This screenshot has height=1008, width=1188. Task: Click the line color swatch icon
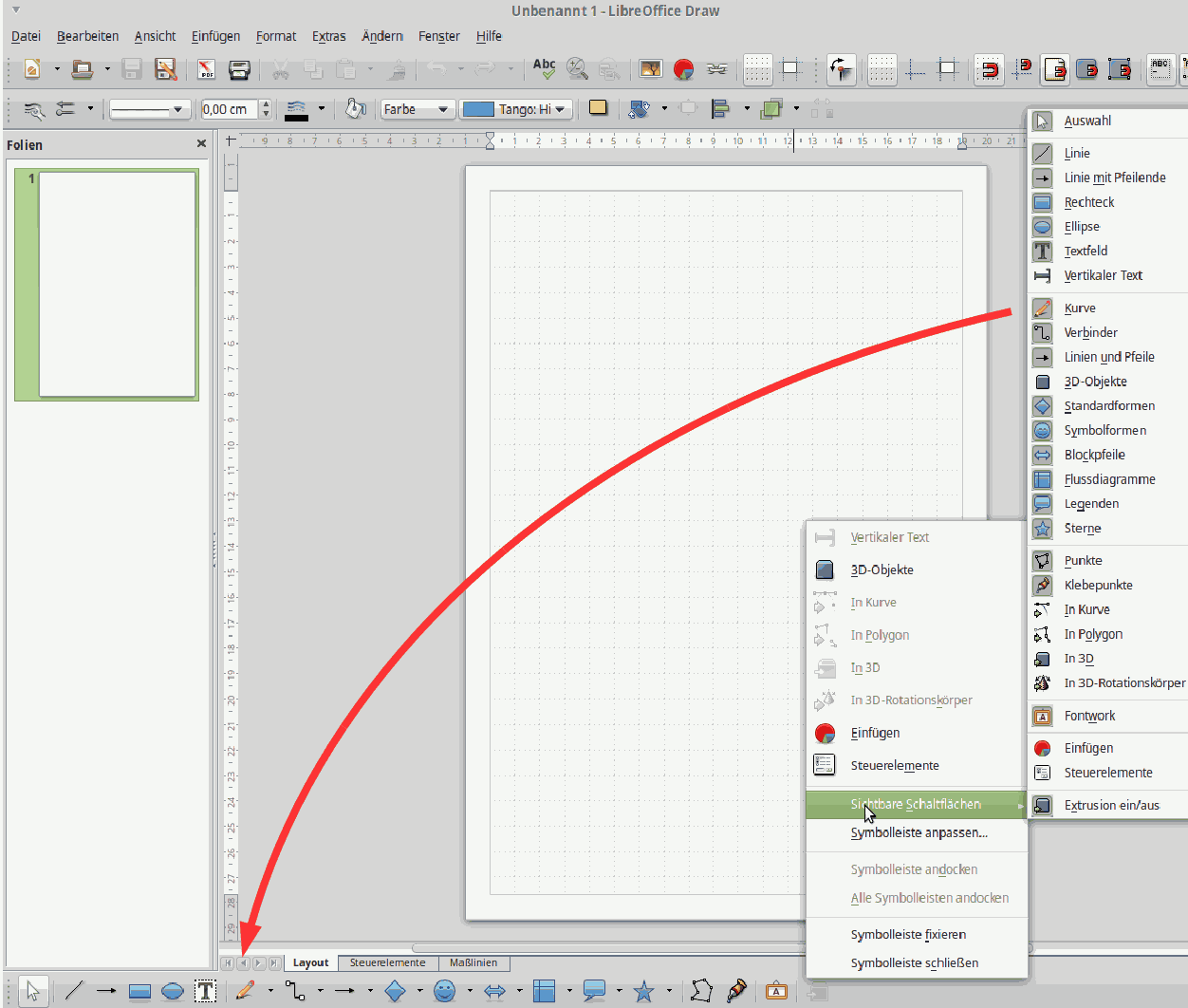coord(296,109)
